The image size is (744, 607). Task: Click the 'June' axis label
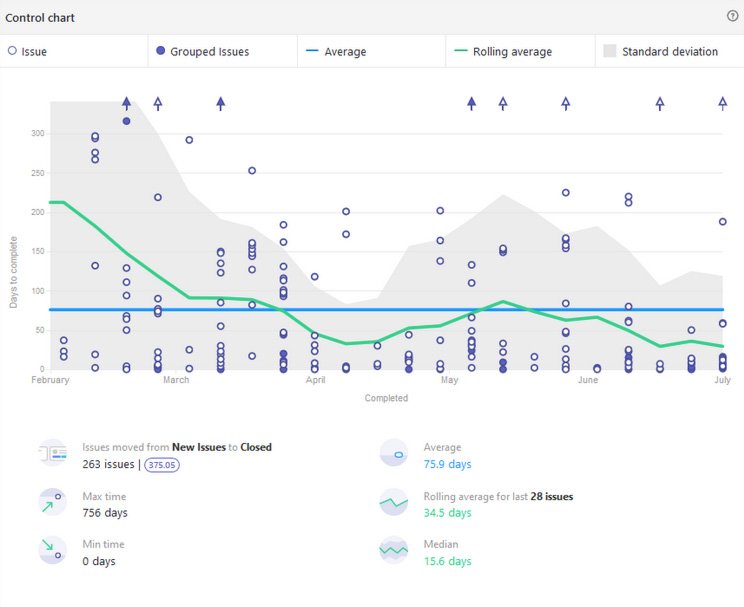588,380
